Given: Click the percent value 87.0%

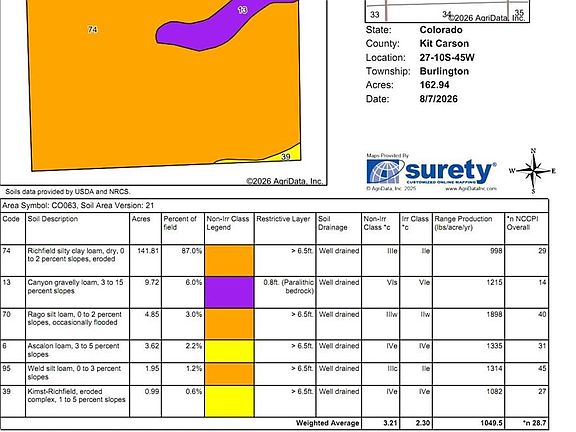Looking at the screenshot, I should (192, 251).
